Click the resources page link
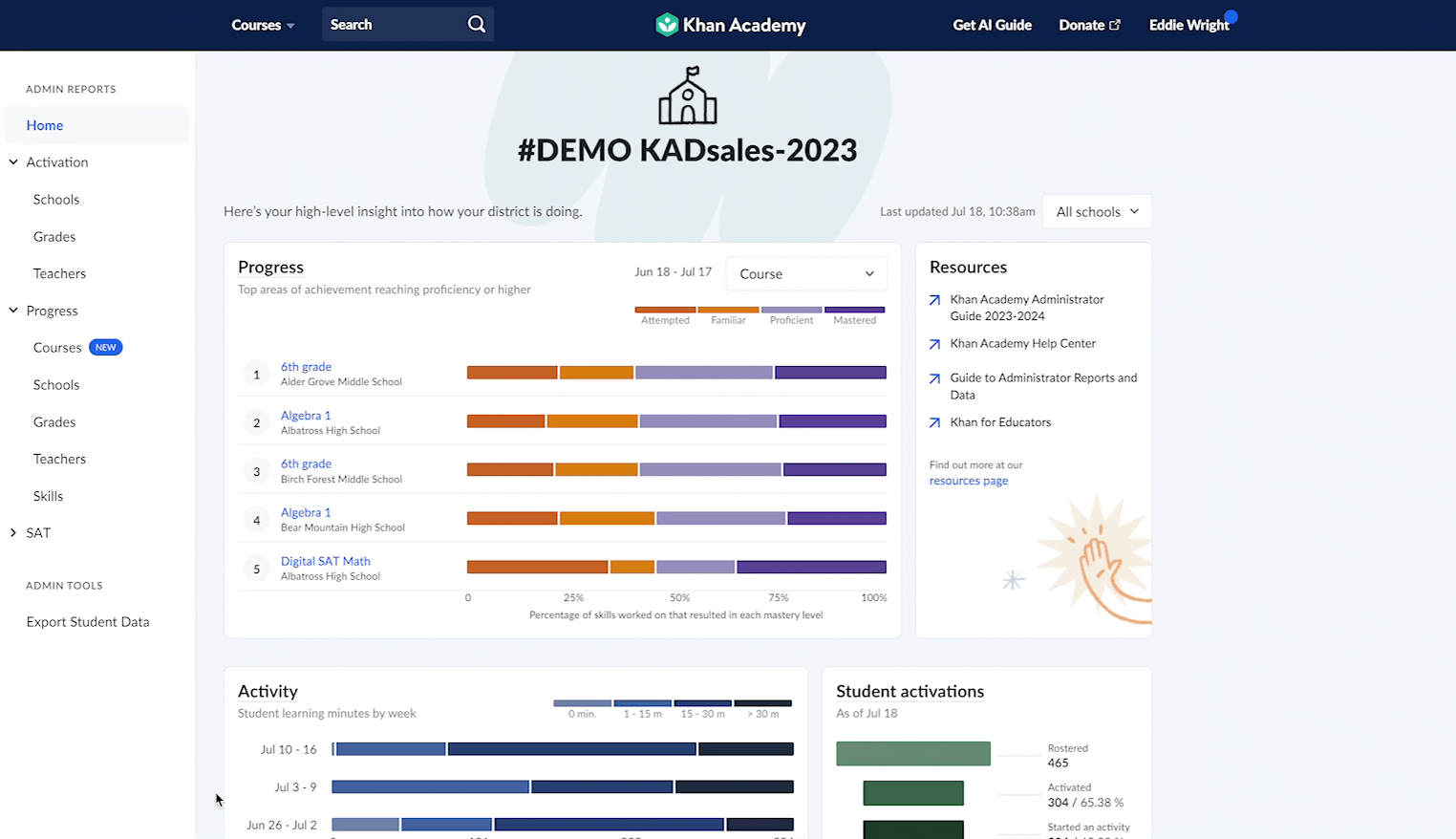1456x839 pixels. [x=969, y=481]
